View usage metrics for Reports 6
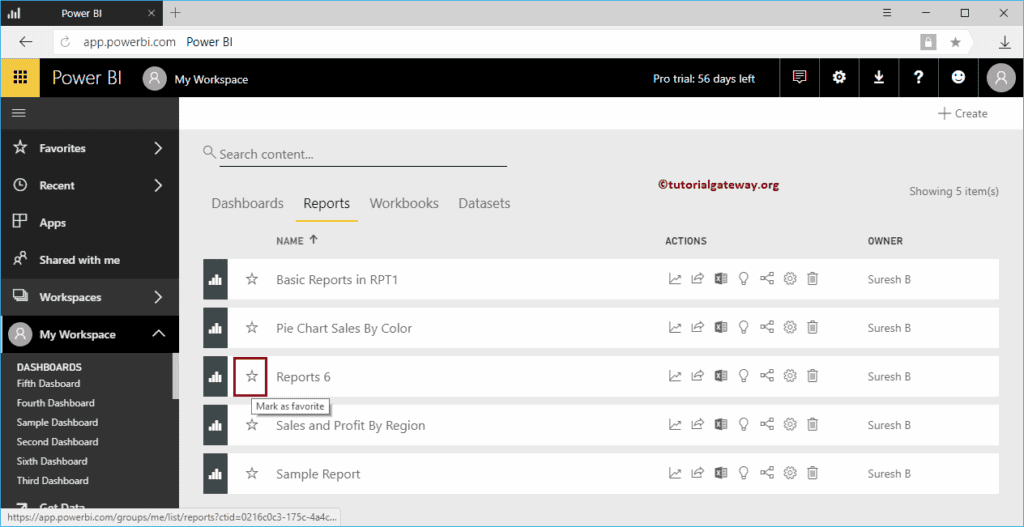The height and width of the screenshot is (527, 1024). (x=675, y=376)
